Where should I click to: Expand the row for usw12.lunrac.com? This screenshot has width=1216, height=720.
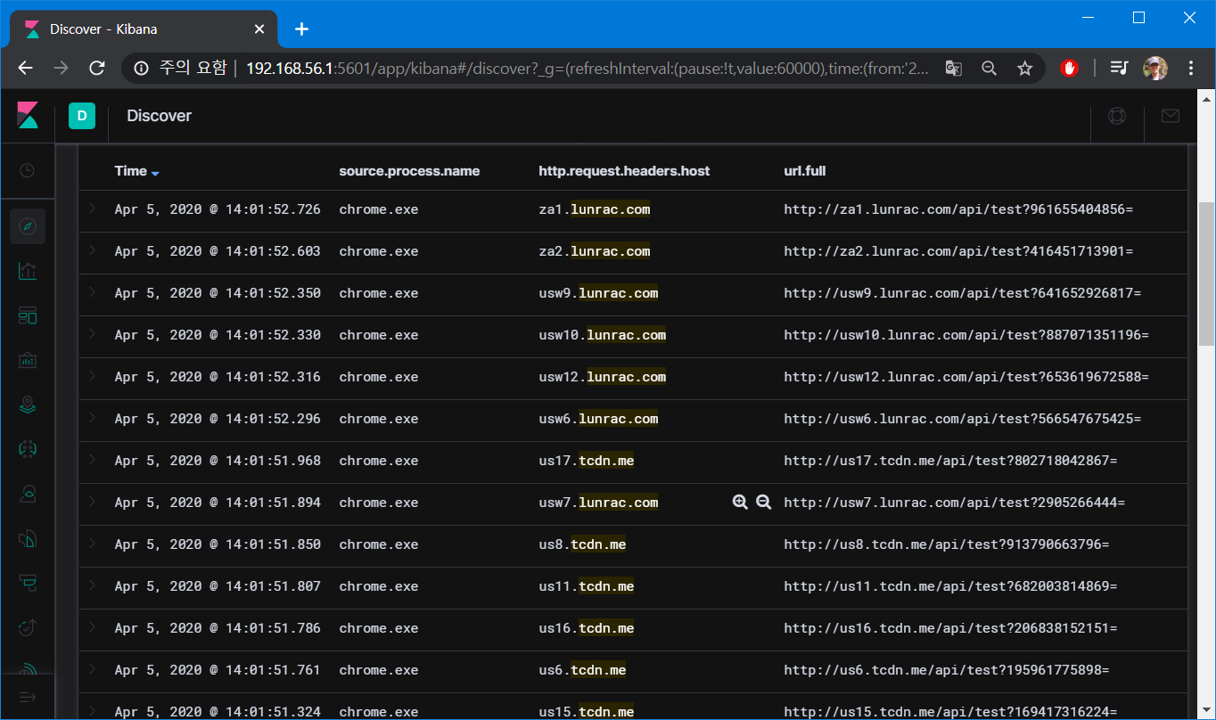[92, 377]
